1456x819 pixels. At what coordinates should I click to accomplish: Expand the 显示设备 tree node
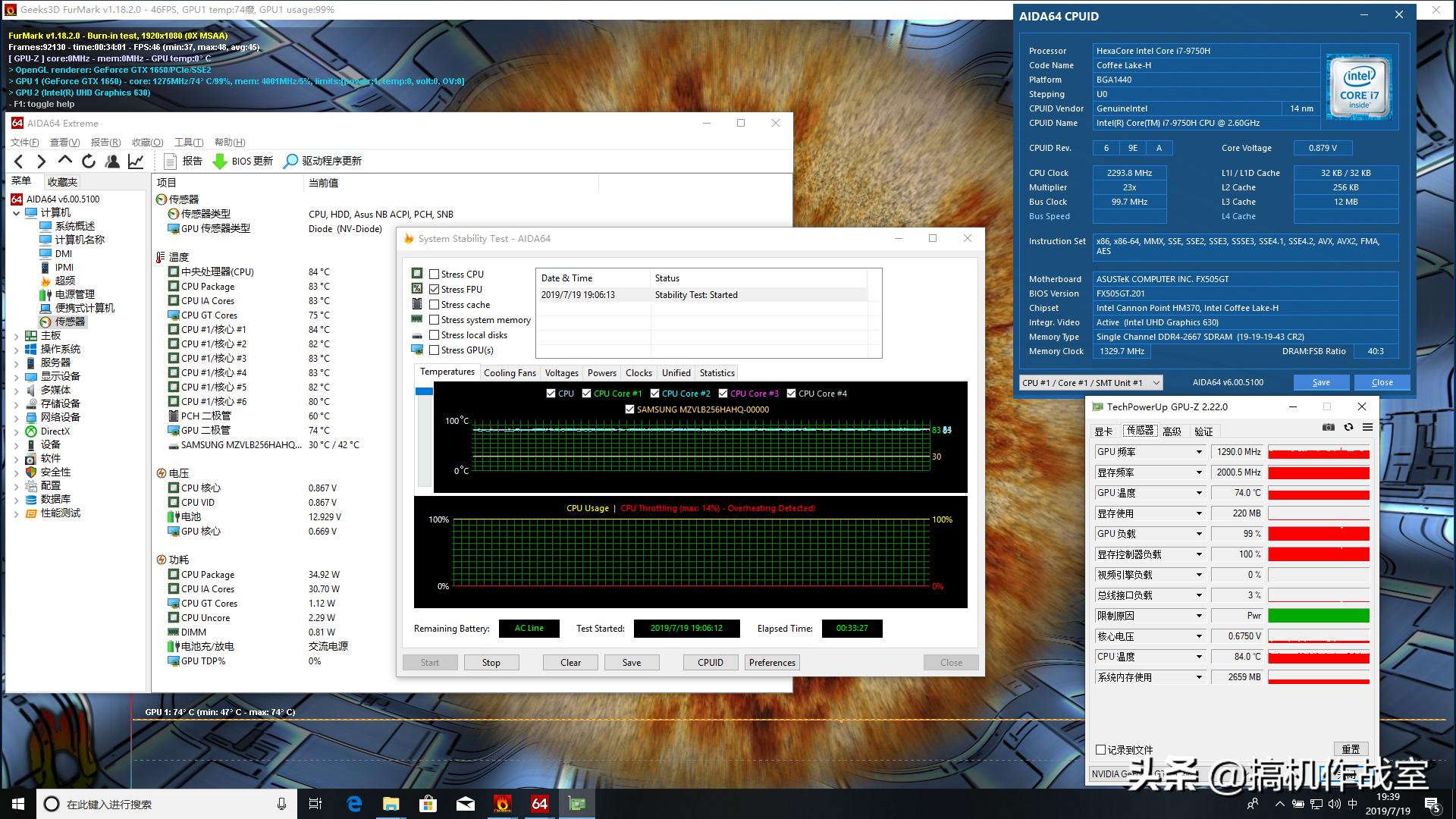coord(17,377)
